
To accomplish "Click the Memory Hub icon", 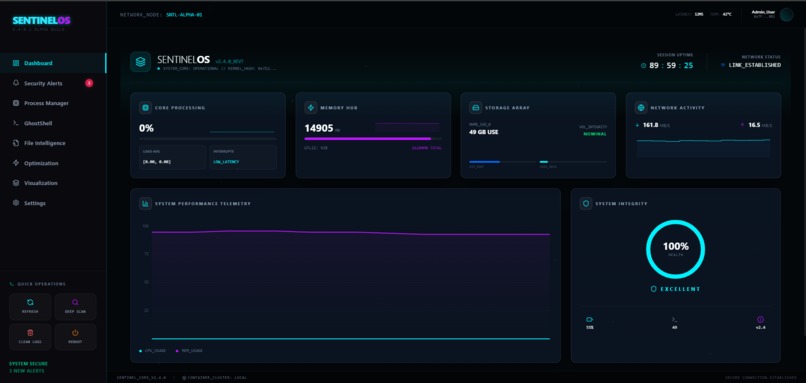I will coord(310,108).
